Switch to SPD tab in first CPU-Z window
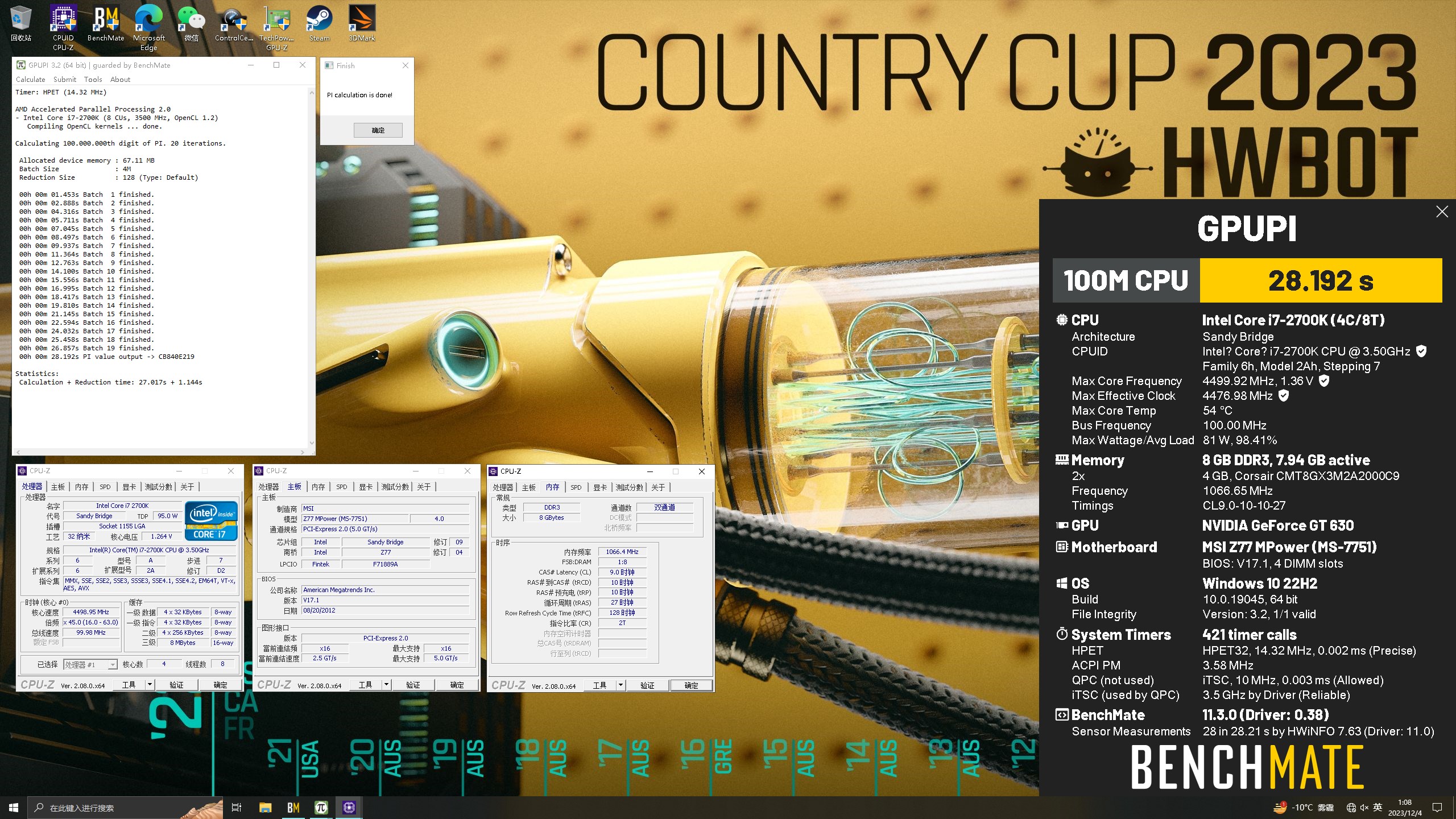Screen dimensions: 1456x819 [105, 487]
